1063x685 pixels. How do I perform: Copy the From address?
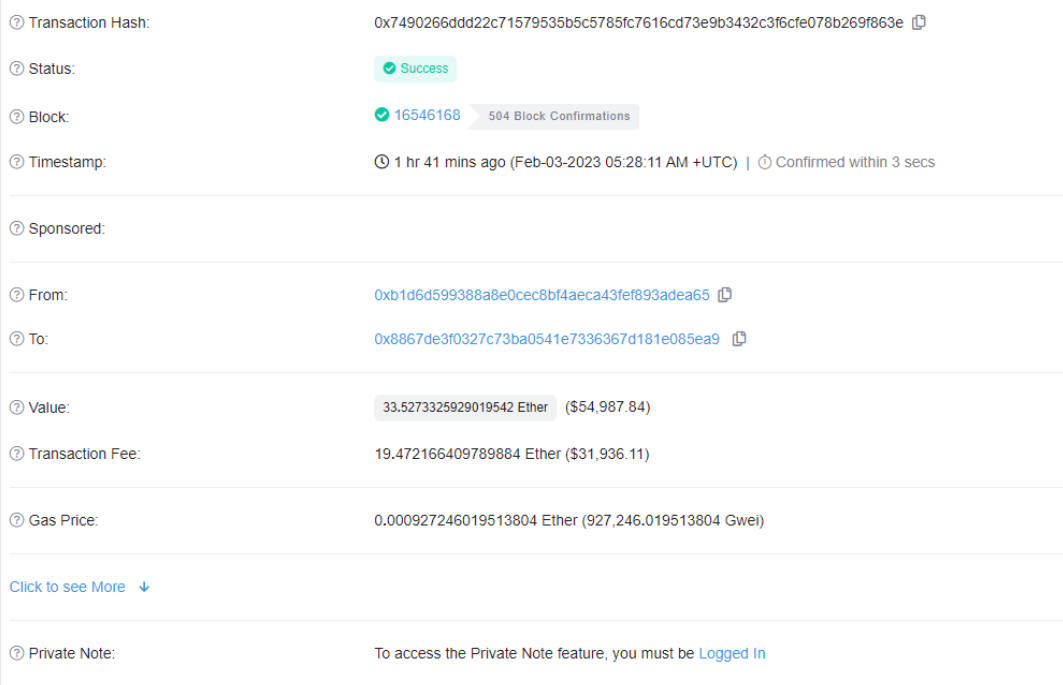click(x=725, y=295)
